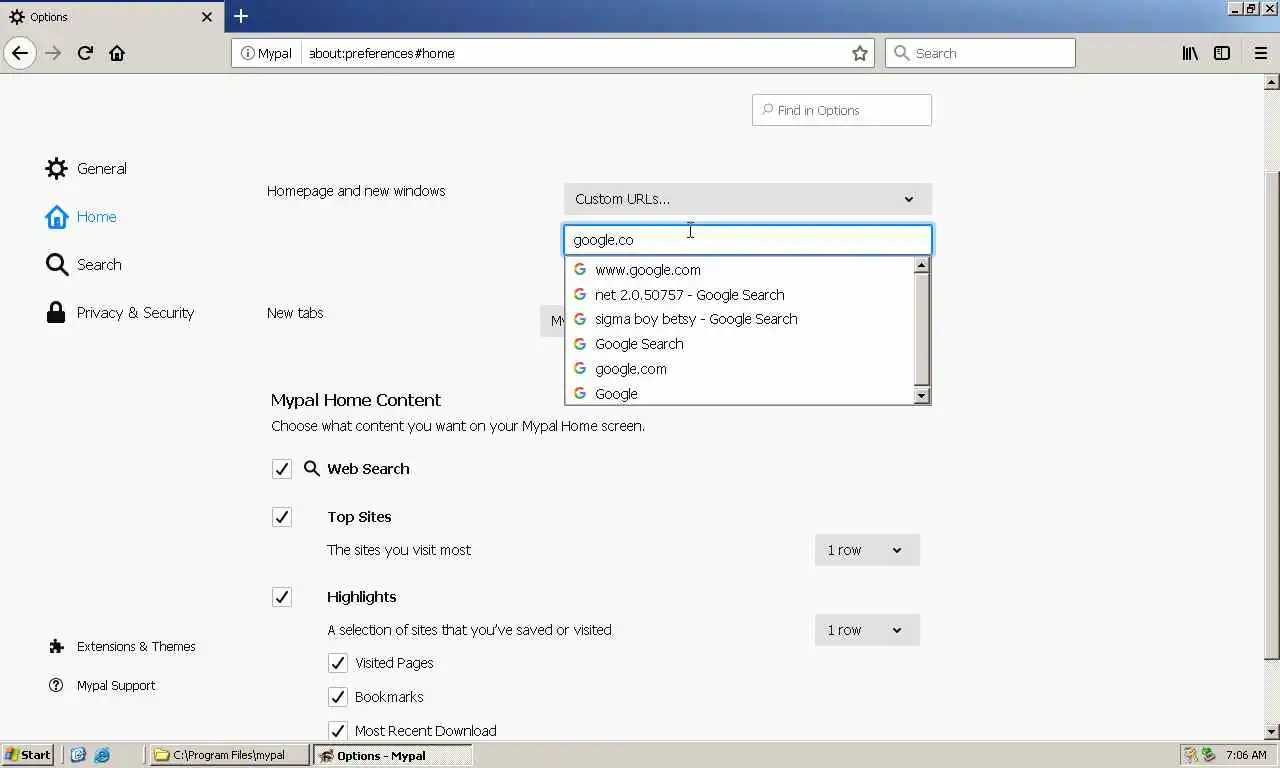Open Search settings category
Screen dimensions: 1280x768
click(x=83, y=264)
